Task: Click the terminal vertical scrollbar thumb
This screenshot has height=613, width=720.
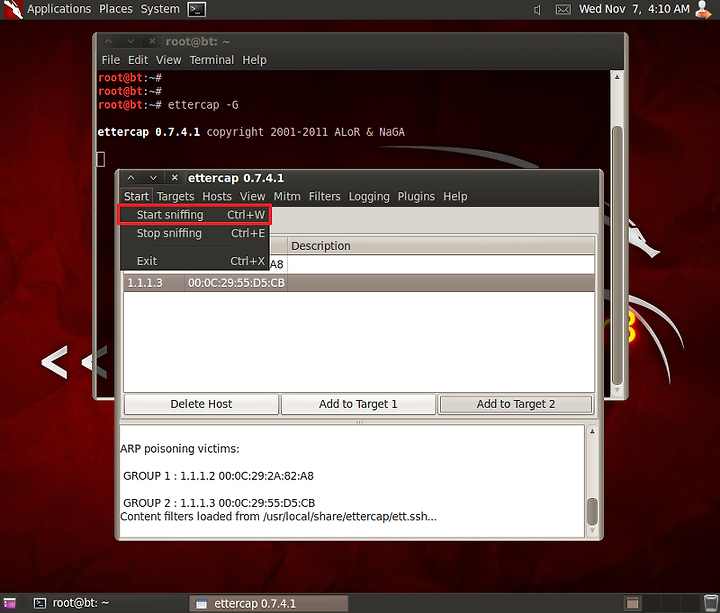Action: coord(618,255)
